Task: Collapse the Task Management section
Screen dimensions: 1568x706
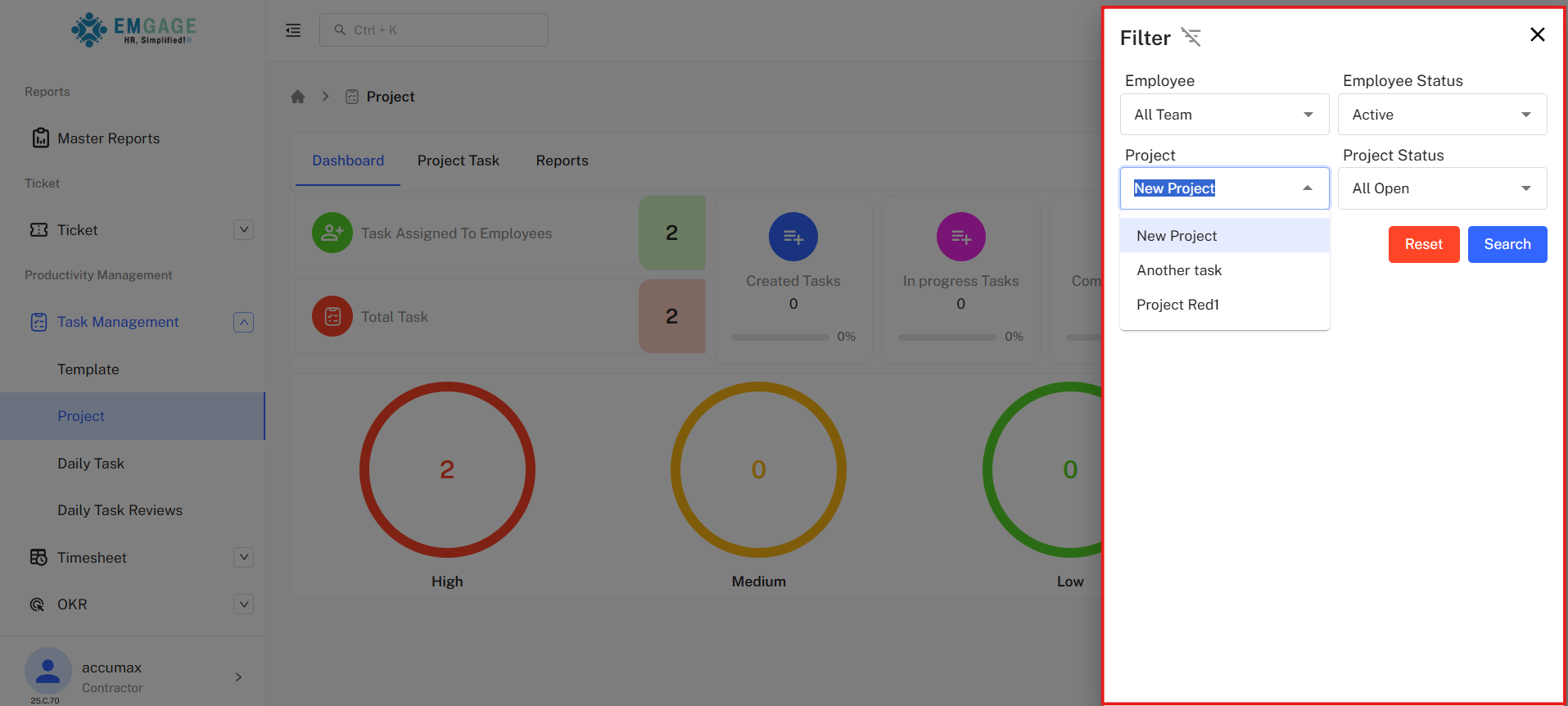Action: [243, 323]
